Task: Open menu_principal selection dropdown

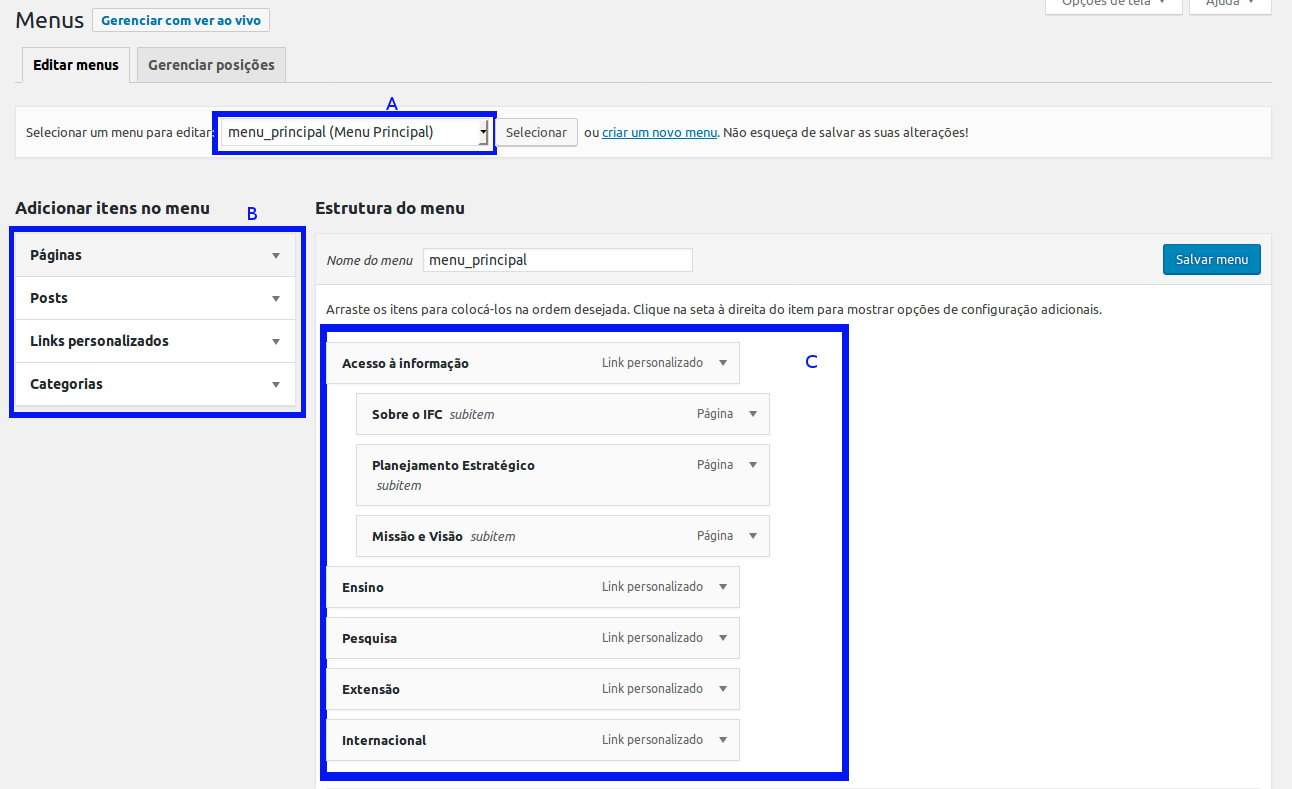Action: point(355,132)
